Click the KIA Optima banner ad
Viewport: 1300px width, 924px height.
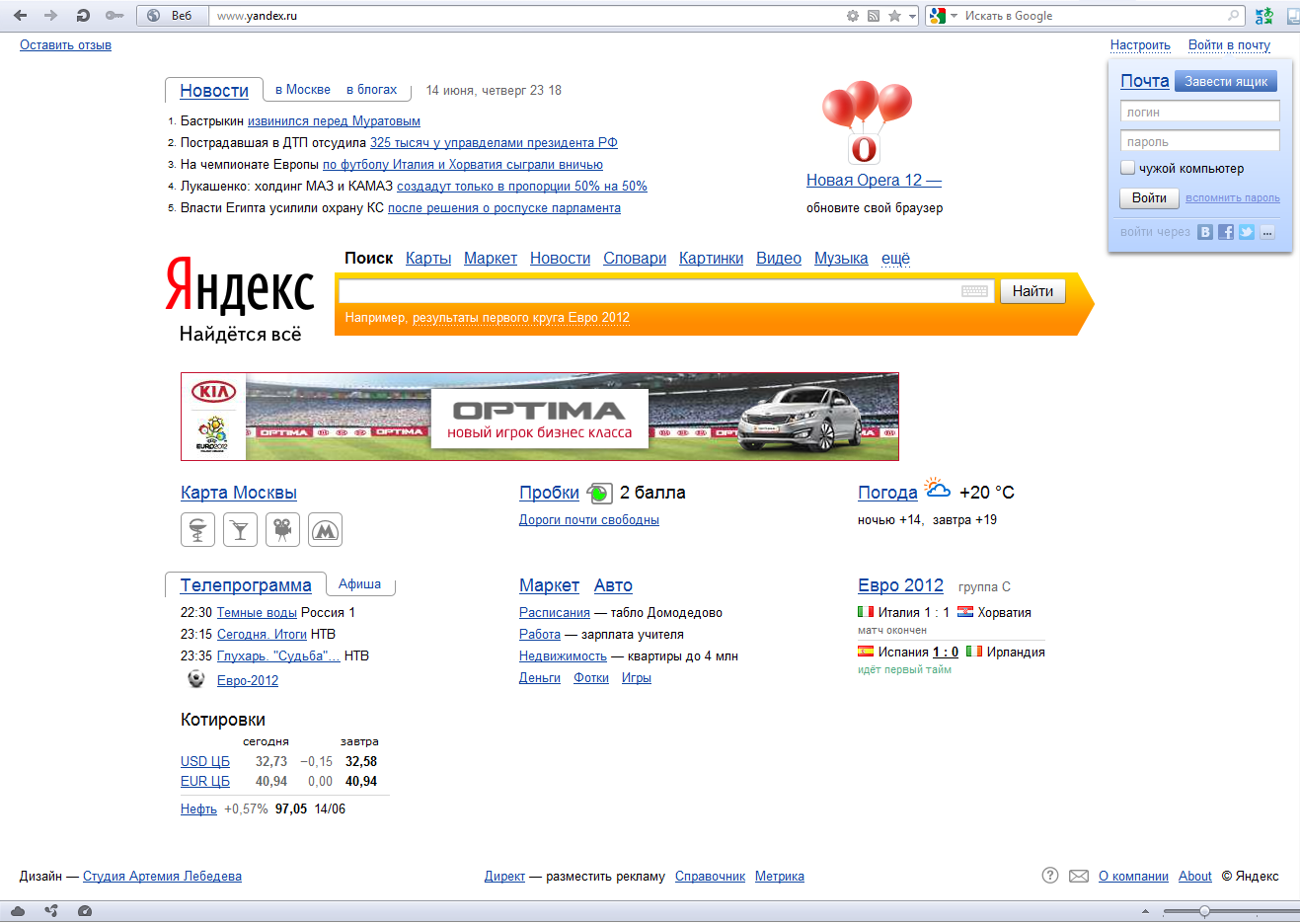point(539,417)
